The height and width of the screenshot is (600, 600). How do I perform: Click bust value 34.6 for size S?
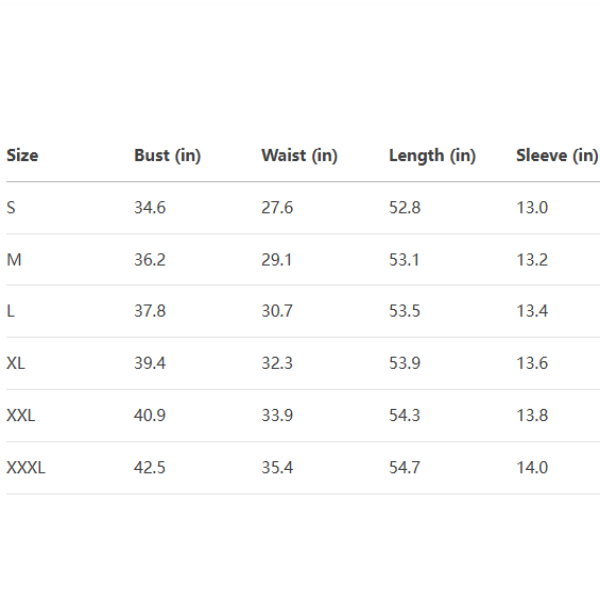(x=150, y=208)
